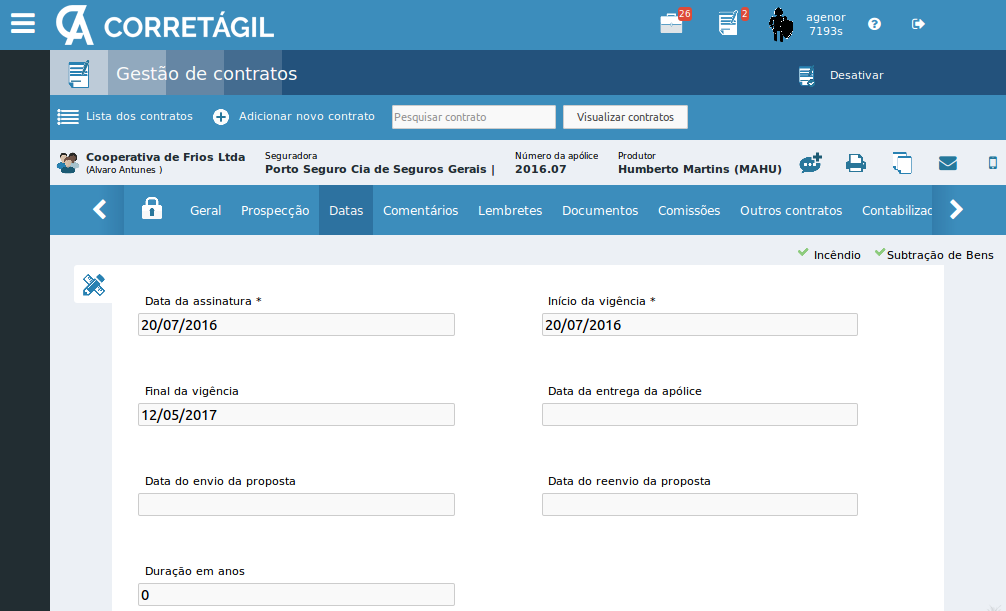
Task: Click Adicionar novo contrato
Action: tap(294, 117)
